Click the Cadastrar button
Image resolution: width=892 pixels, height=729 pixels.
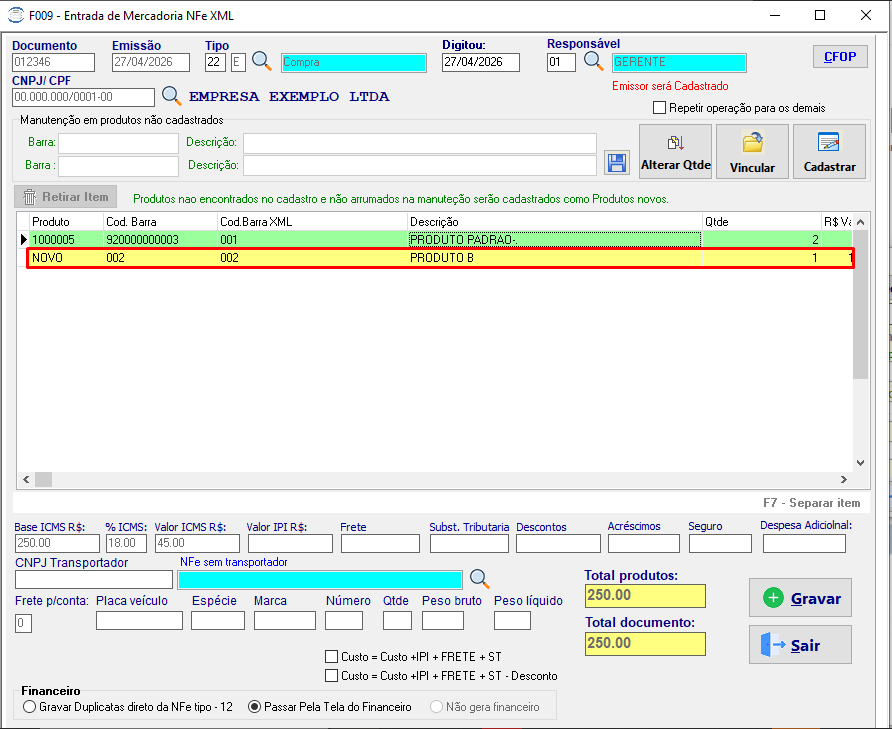click(x=829, y=151)
